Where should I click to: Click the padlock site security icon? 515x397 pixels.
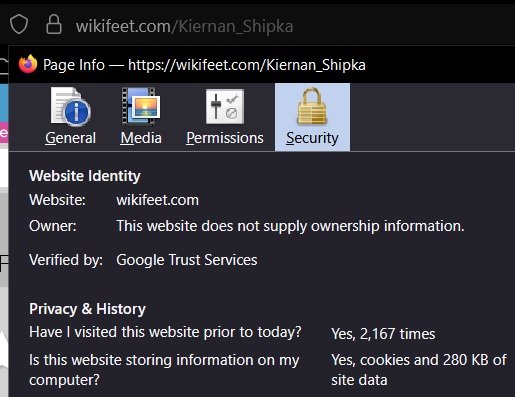[54, 24]
